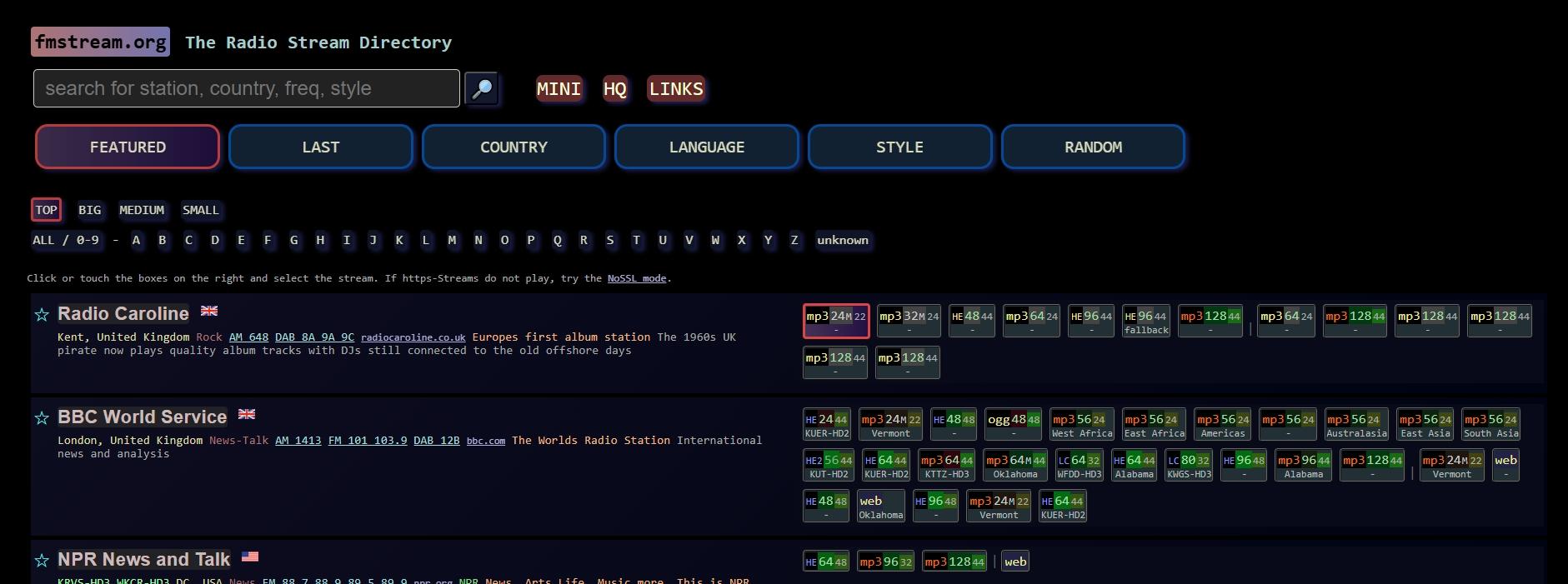Play NPR mp3 96 32 stream
The height and width of the screenshot is (584, 1568).
(x=886, y=562)
